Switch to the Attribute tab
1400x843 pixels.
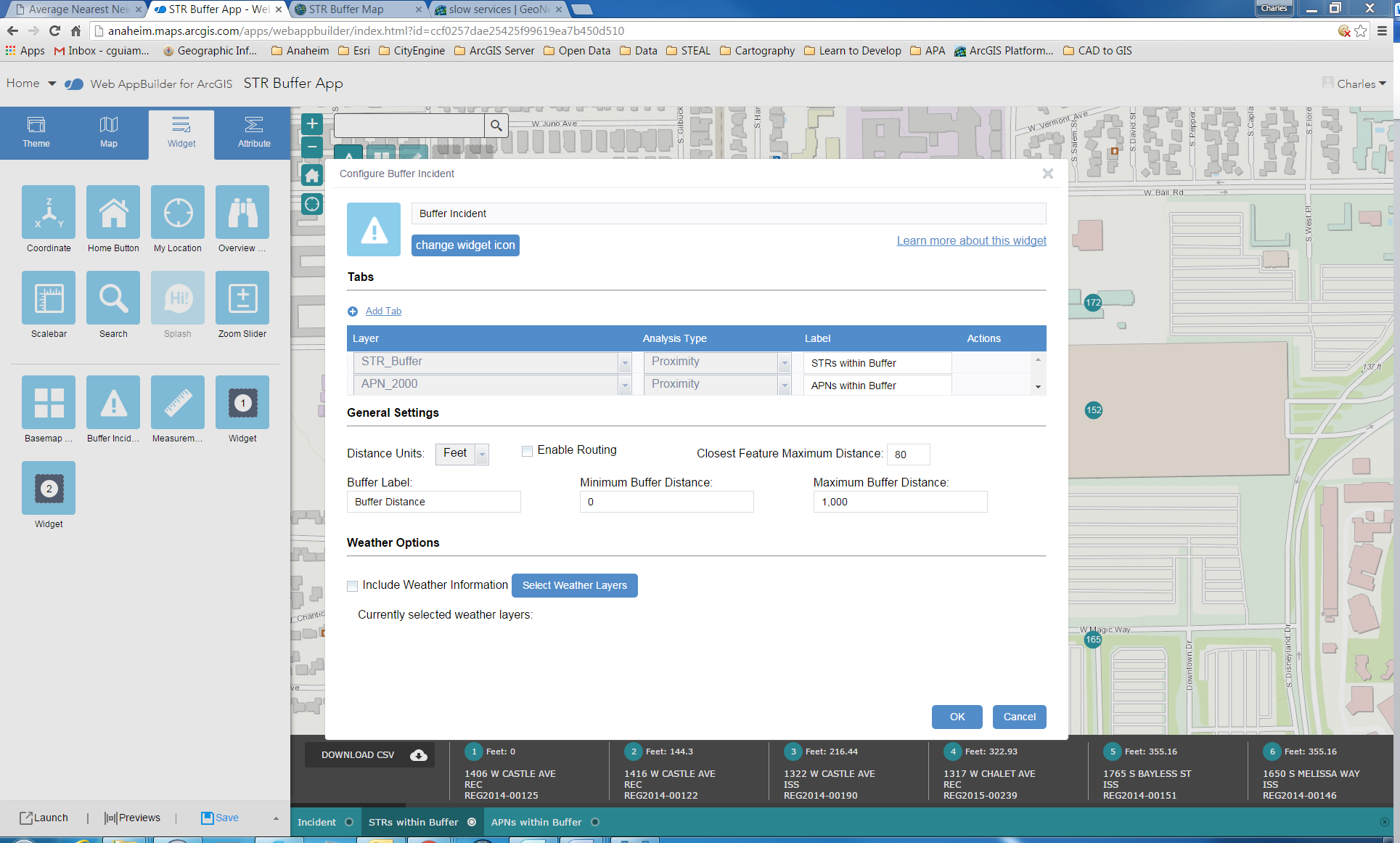[254, 134]
